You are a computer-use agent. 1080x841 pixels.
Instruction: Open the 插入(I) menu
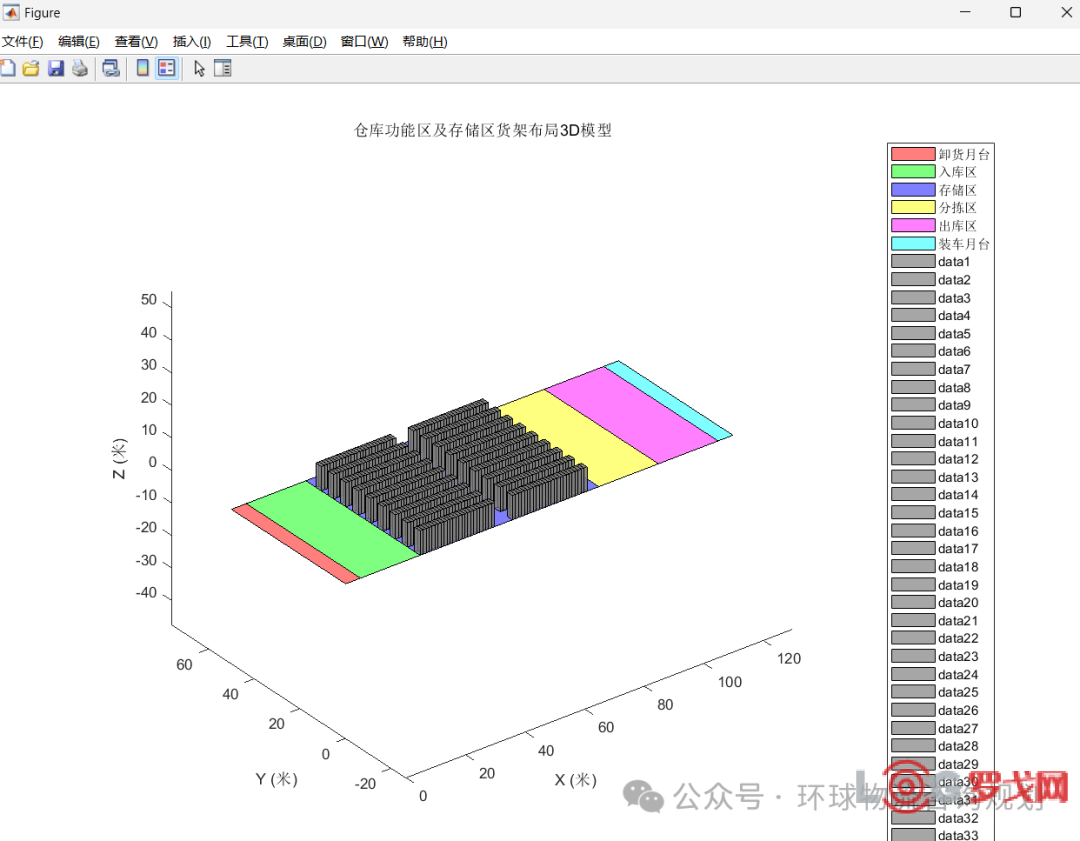(x=191, y=42)
